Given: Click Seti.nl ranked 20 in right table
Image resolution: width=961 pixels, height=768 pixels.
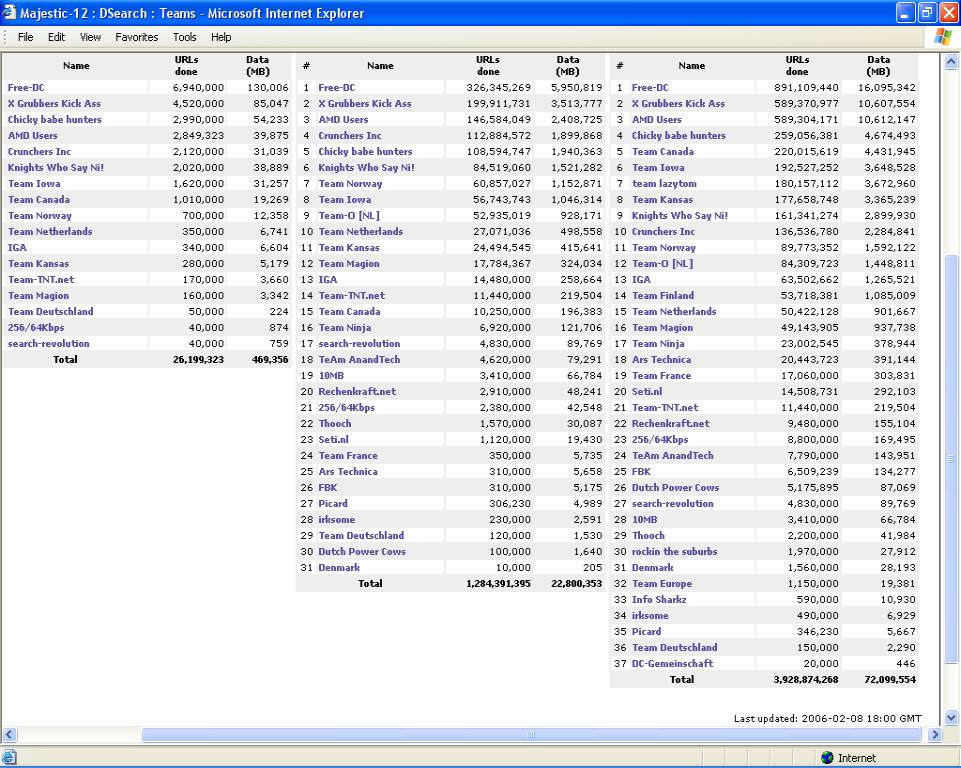Looking at the screenshot, I should 647,392.
